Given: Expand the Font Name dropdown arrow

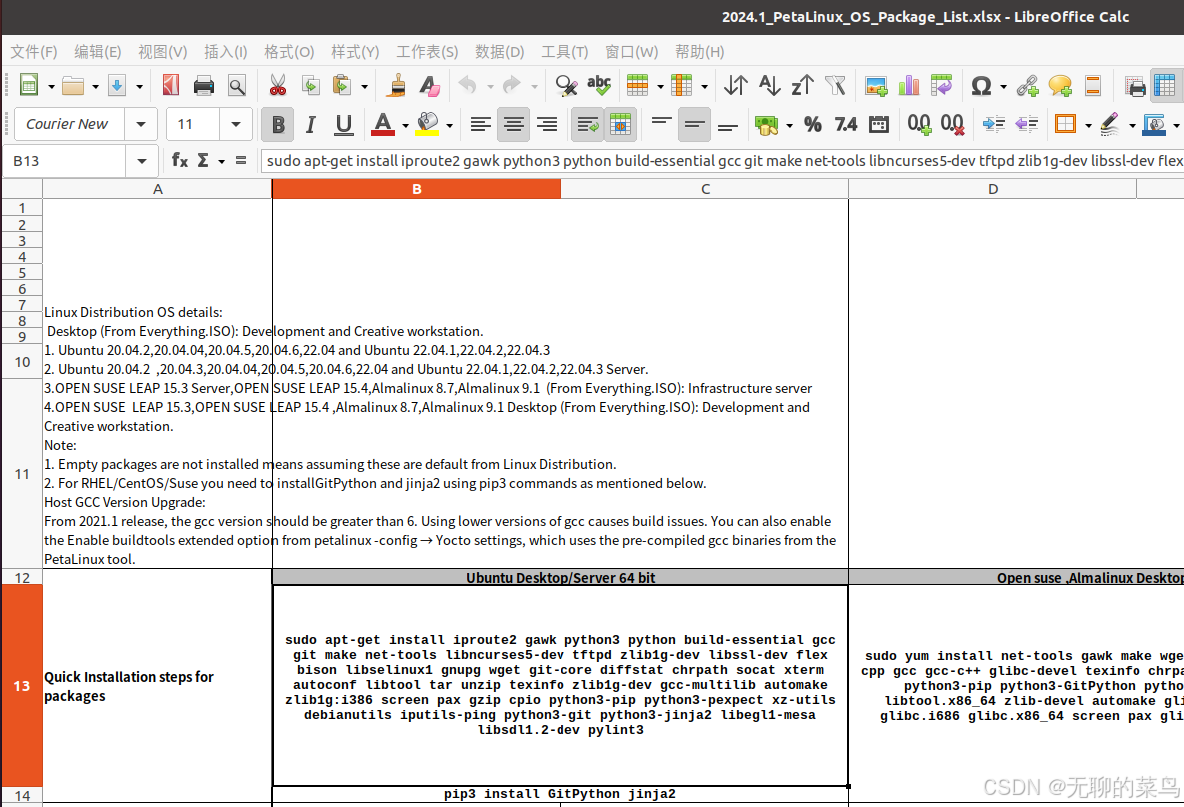Looking at the screenshot, I should click(141, 124).
